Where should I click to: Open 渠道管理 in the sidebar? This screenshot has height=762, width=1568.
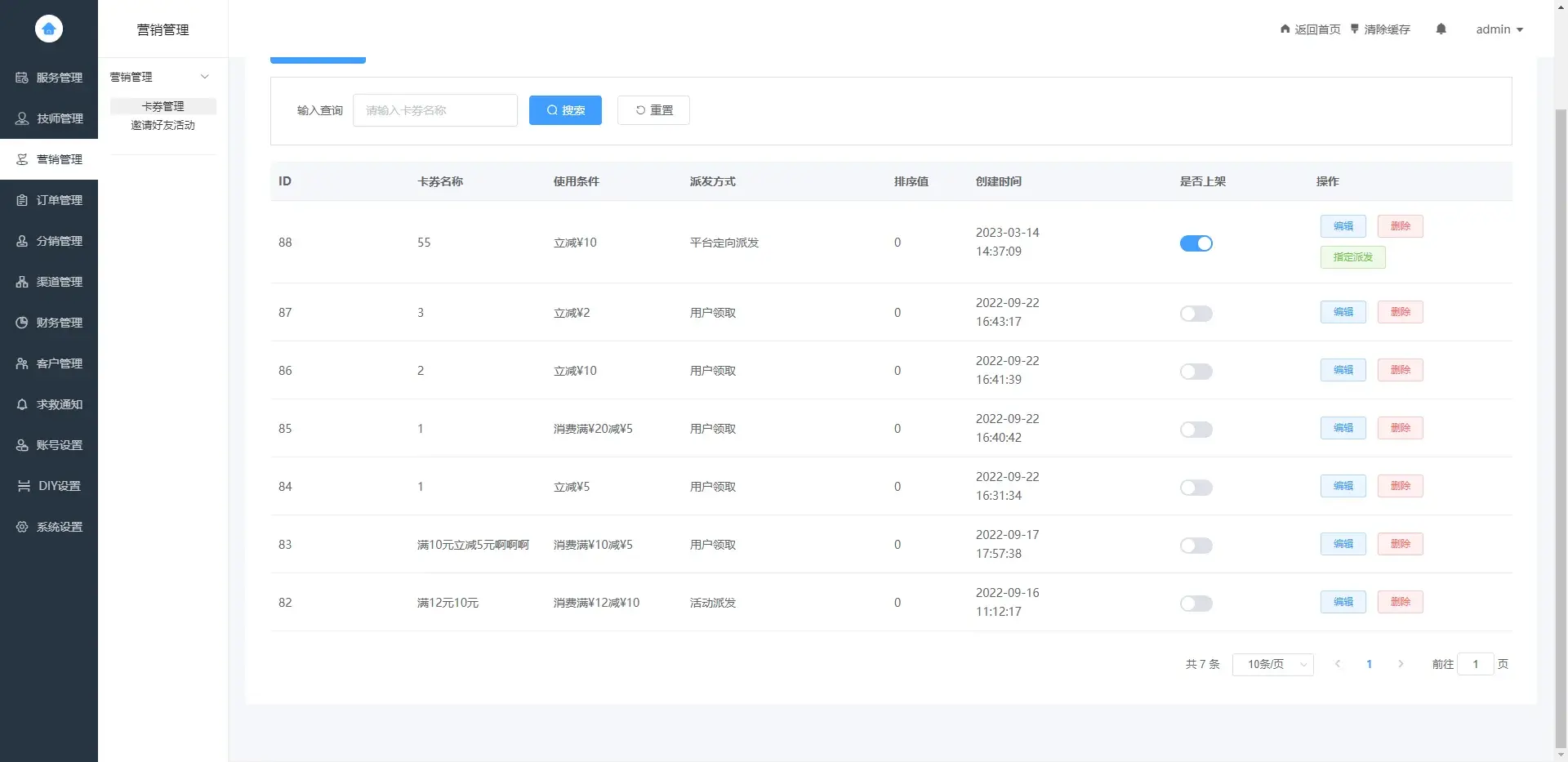pos(49,282)
